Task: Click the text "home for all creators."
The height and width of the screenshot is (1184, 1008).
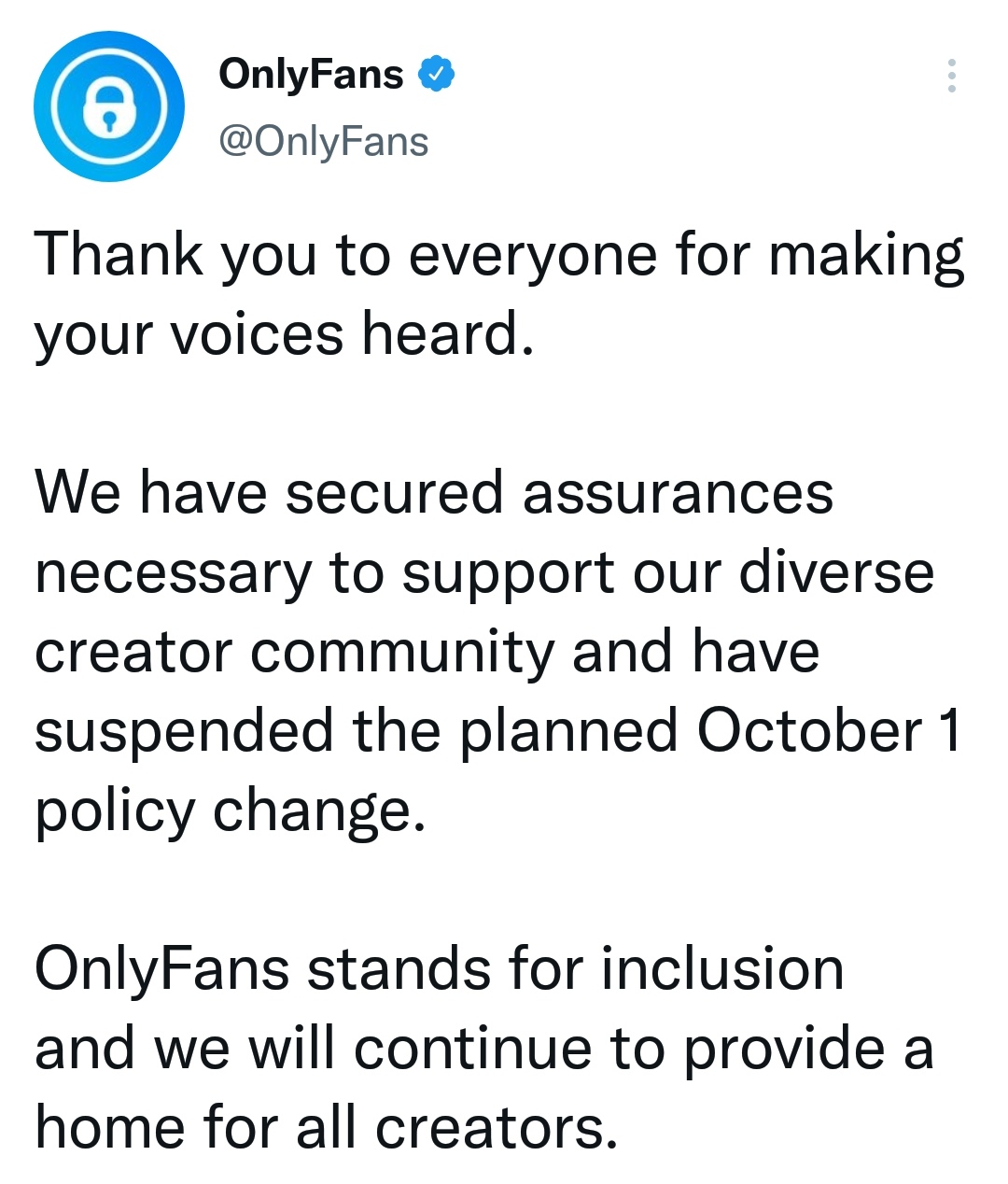Action: pos(327,1127)
